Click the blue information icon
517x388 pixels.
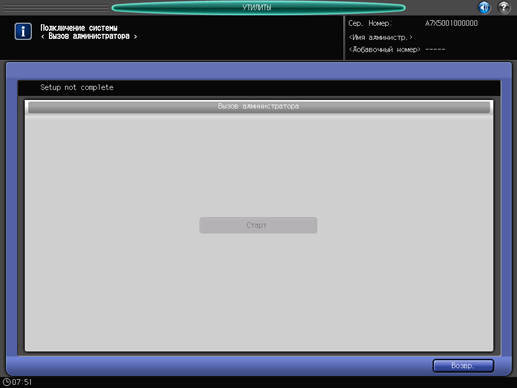pyautogui.click(x=23, y=32)
